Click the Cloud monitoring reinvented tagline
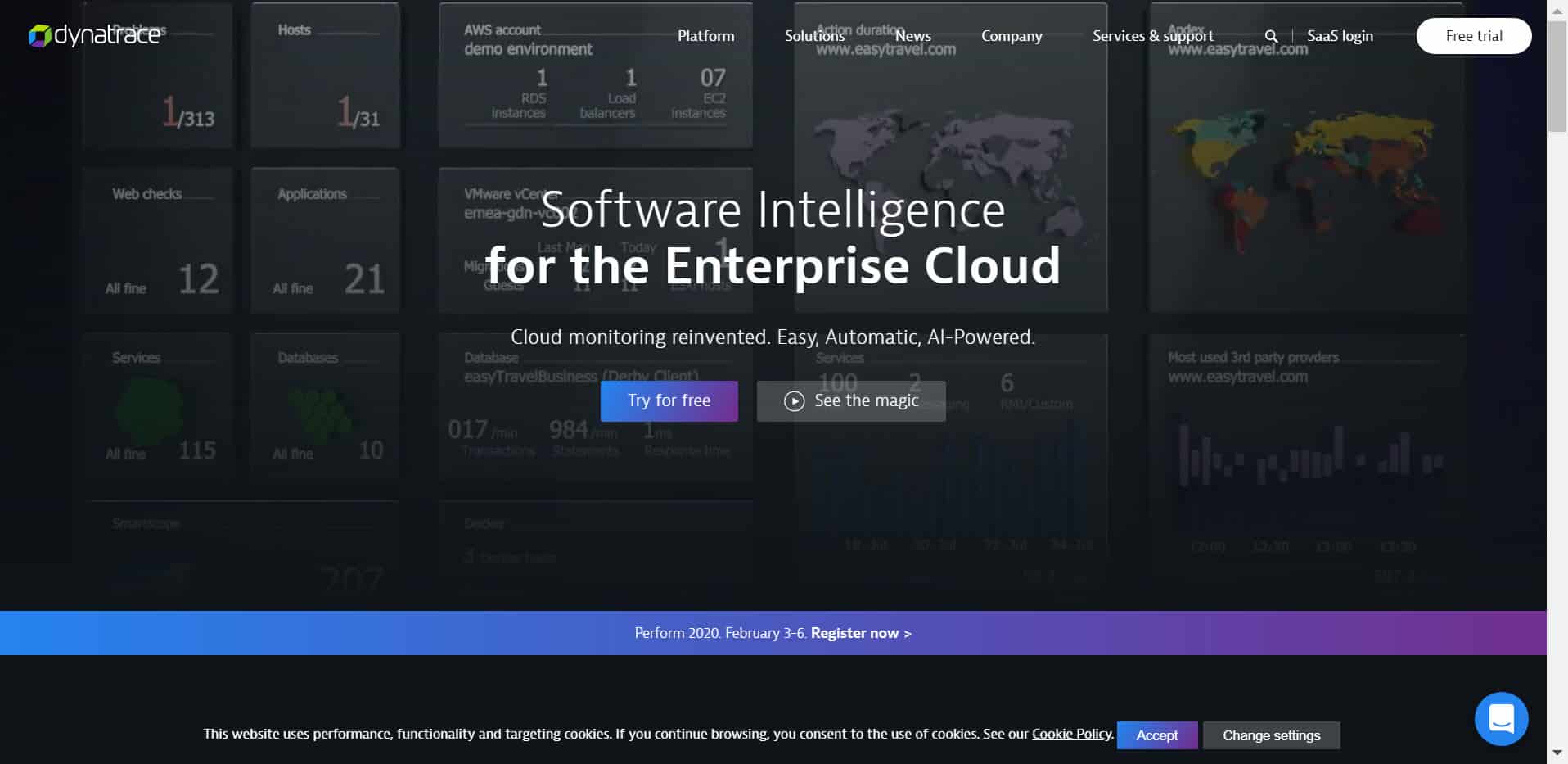 pyautogui.click(x=773, y=337)
